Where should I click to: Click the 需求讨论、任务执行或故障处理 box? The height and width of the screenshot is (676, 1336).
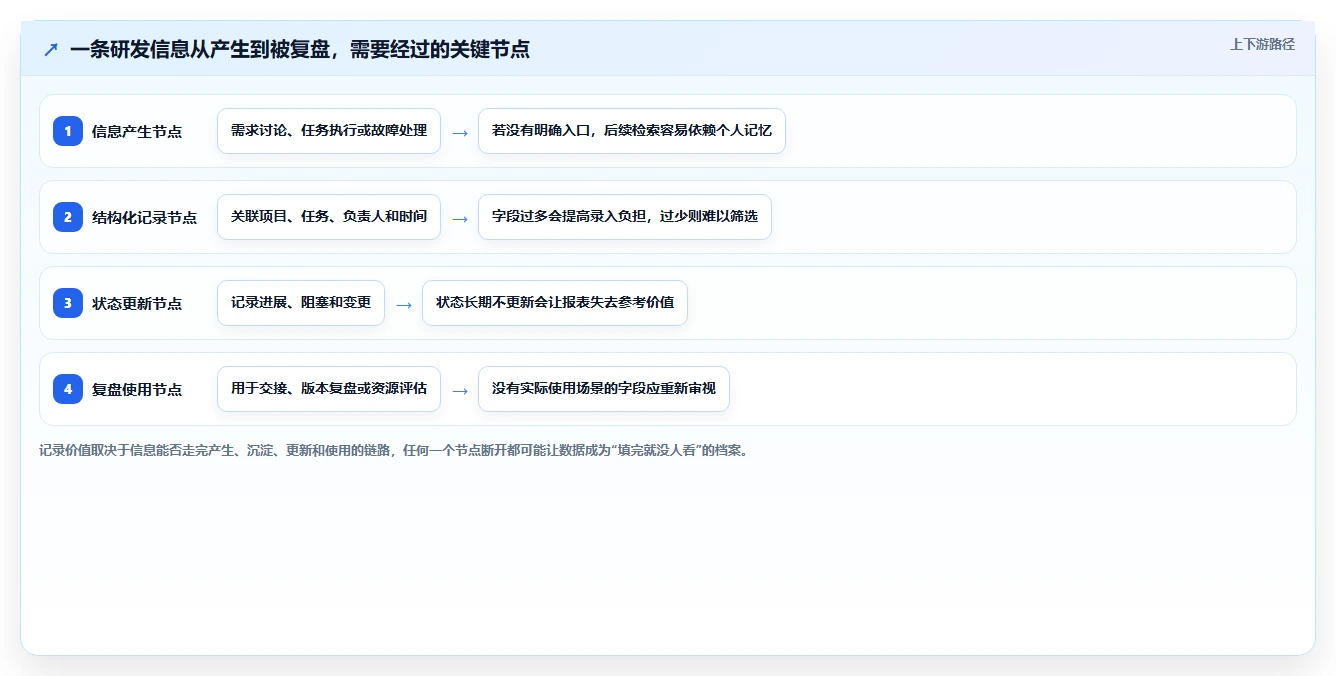[329, 131]
